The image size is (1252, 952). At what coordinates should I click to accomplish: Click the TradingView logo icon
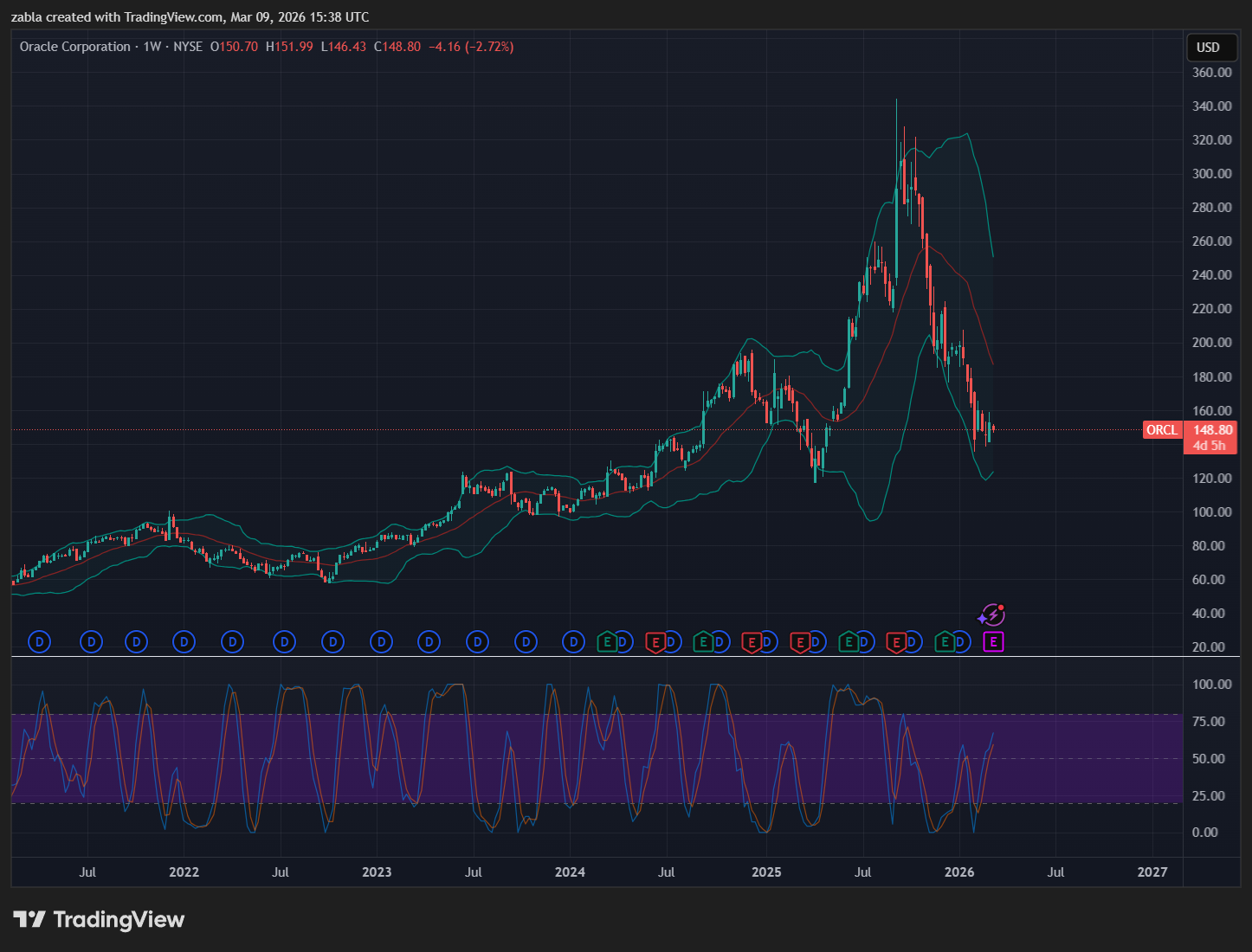(x=29, y=919)
